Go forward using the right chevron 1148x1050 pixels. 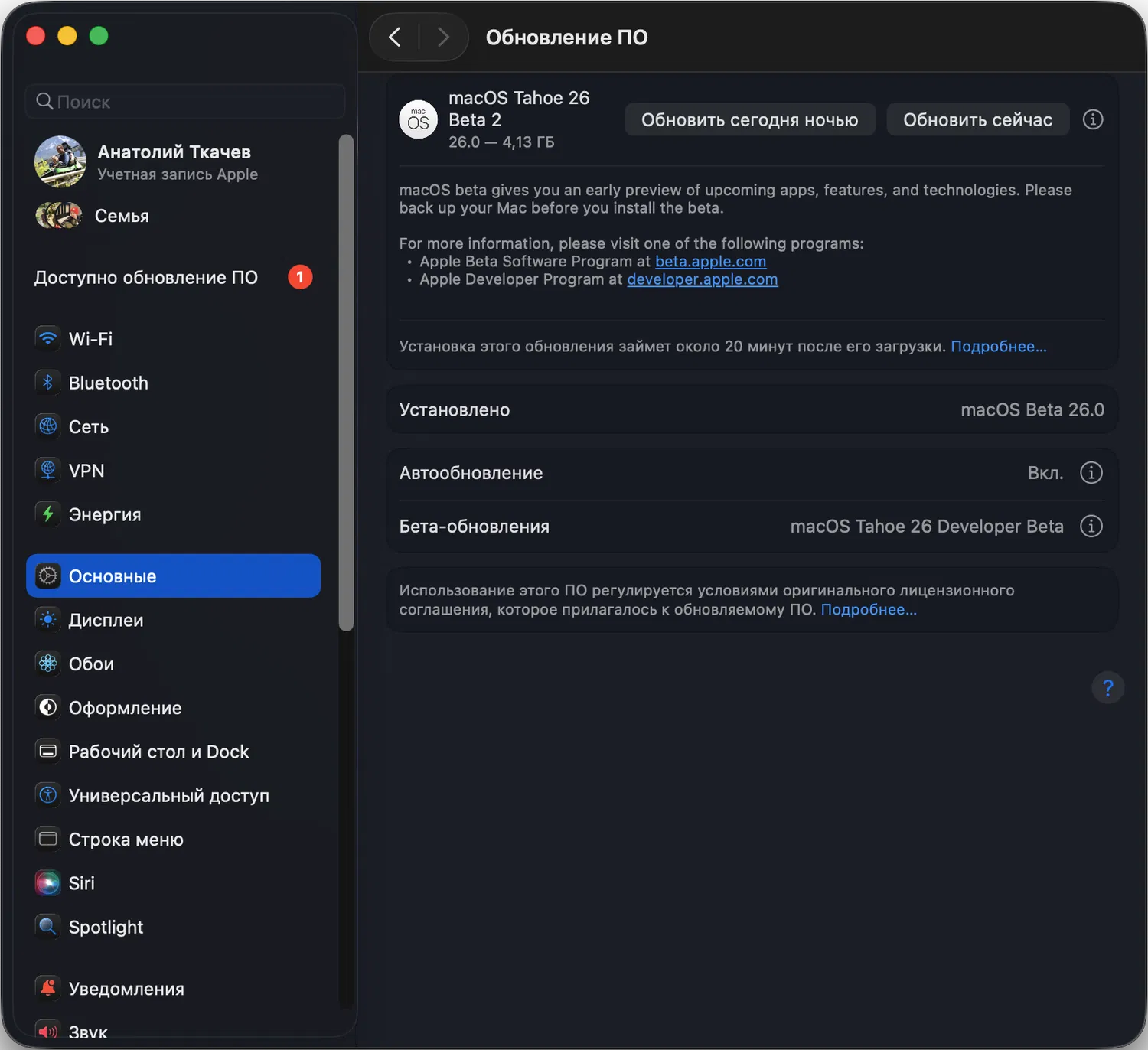tap(443, 37)
